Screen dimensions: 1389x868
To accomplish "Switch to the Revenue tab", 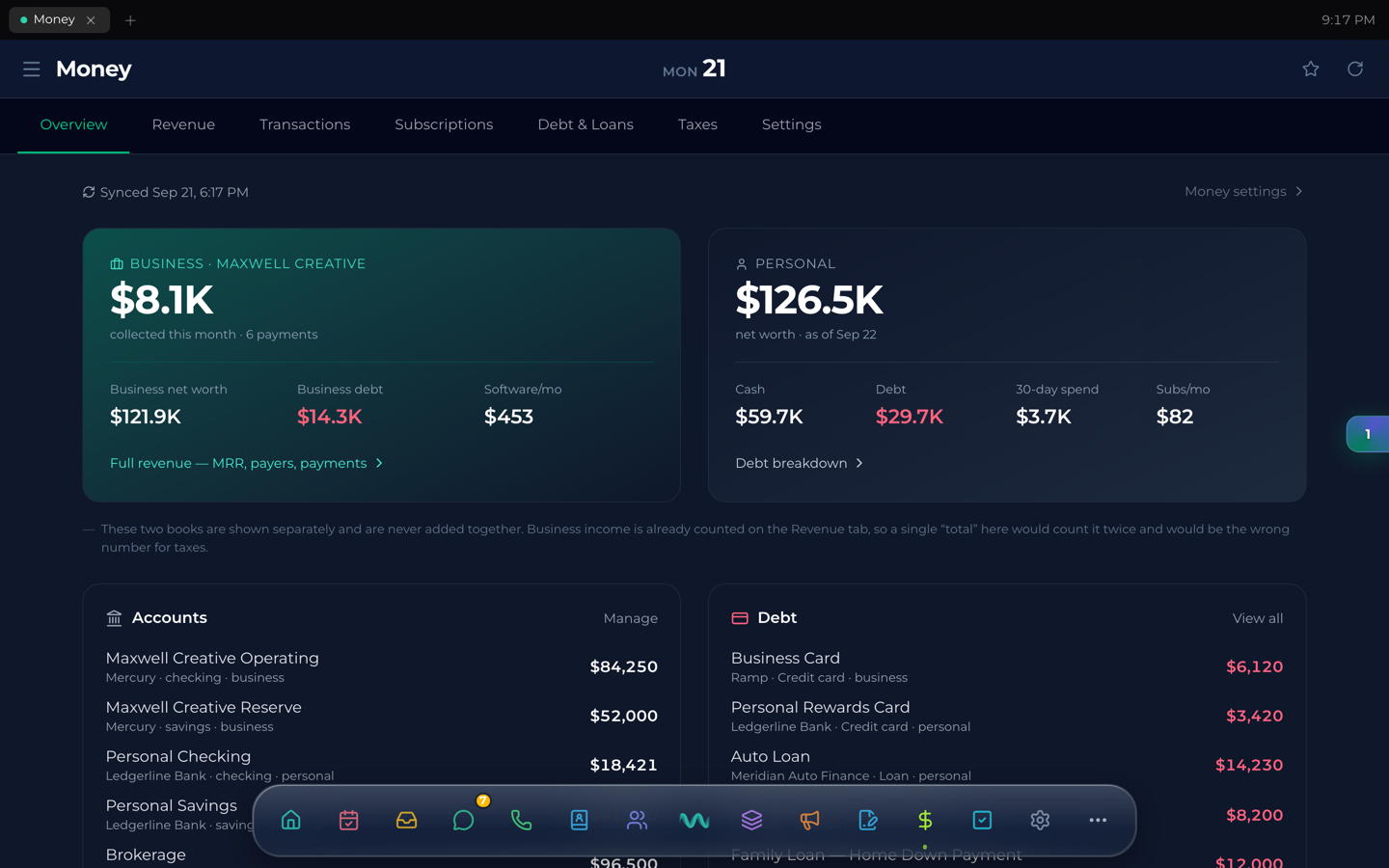I will pos(183,125).
